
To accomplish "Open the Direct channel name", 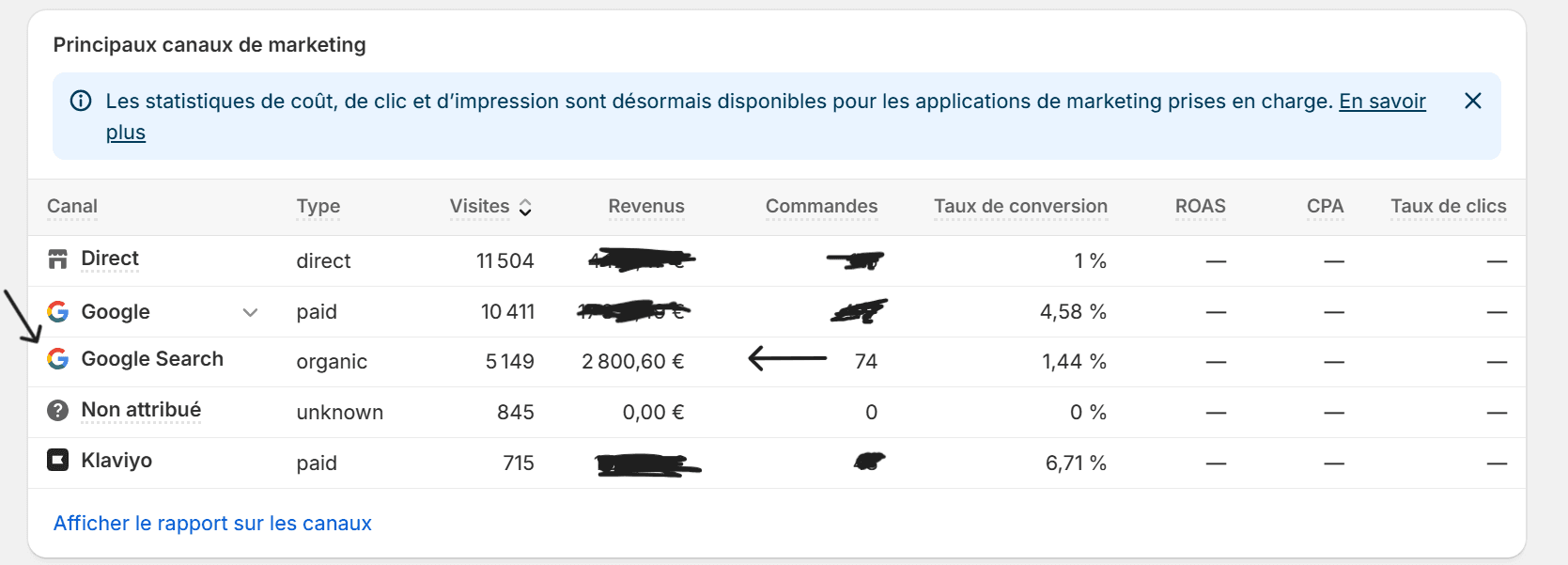I will pos(110,259).
